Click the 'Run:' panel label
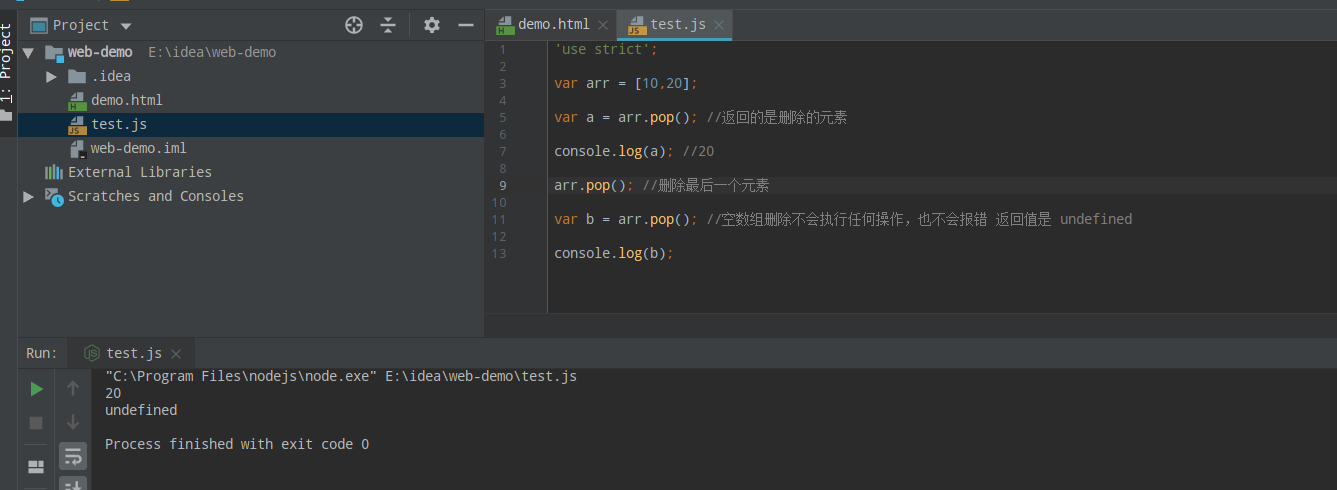The height and width of the screenshot is (490, 1337). click(x=42, y=353)
